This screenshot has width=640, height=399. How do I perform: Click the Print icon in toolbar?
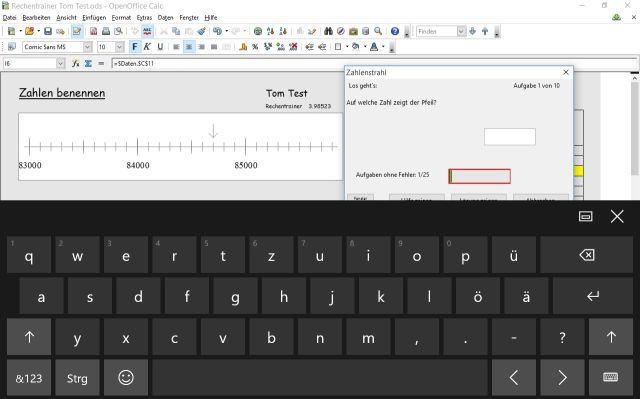coord(106,31)
